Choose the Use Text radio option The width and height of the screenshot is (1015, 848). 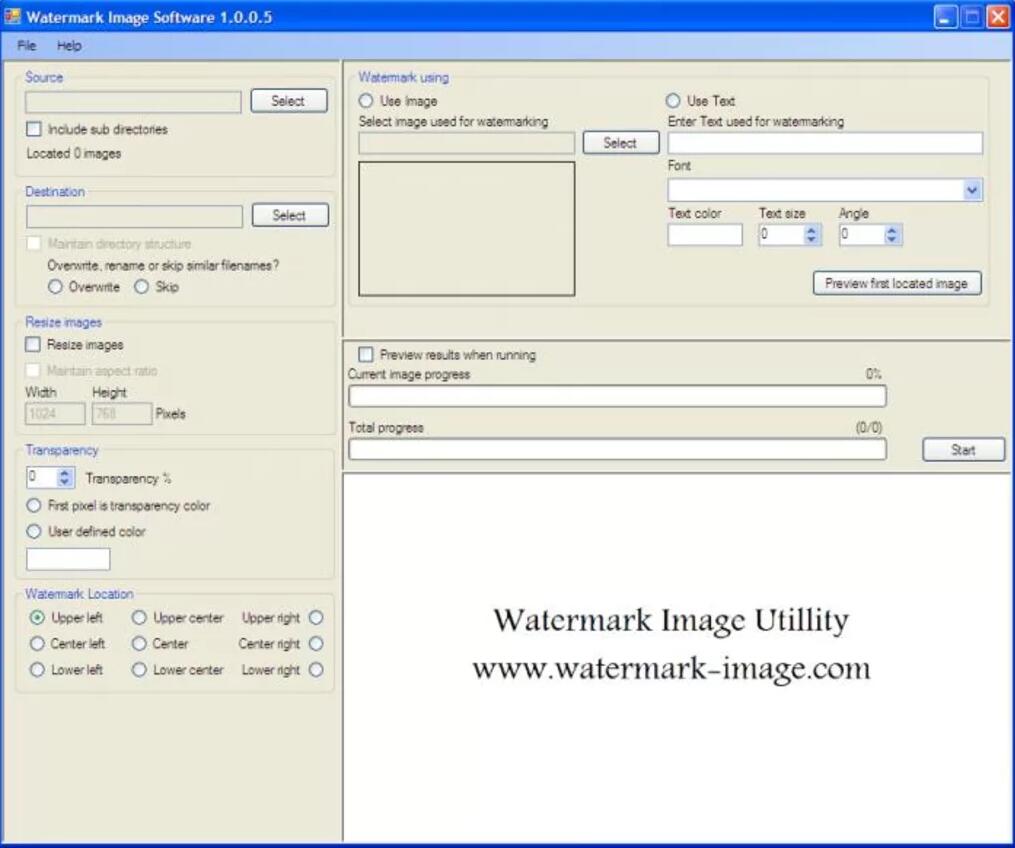674,101
